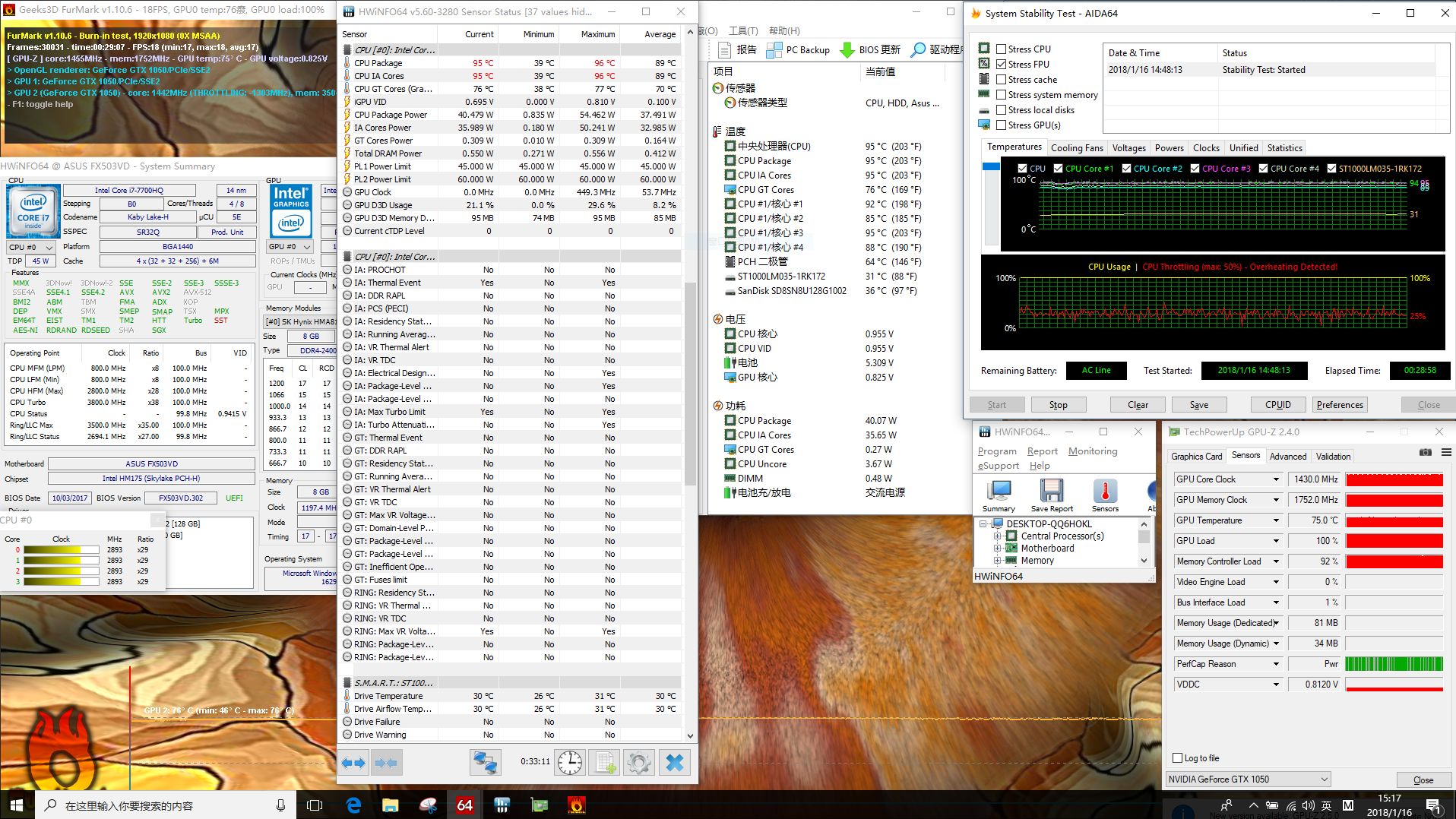The image size is (1456, 819).
Task: Open the GPU-Z hamburger menu icon
Action: click(1446, 453)
